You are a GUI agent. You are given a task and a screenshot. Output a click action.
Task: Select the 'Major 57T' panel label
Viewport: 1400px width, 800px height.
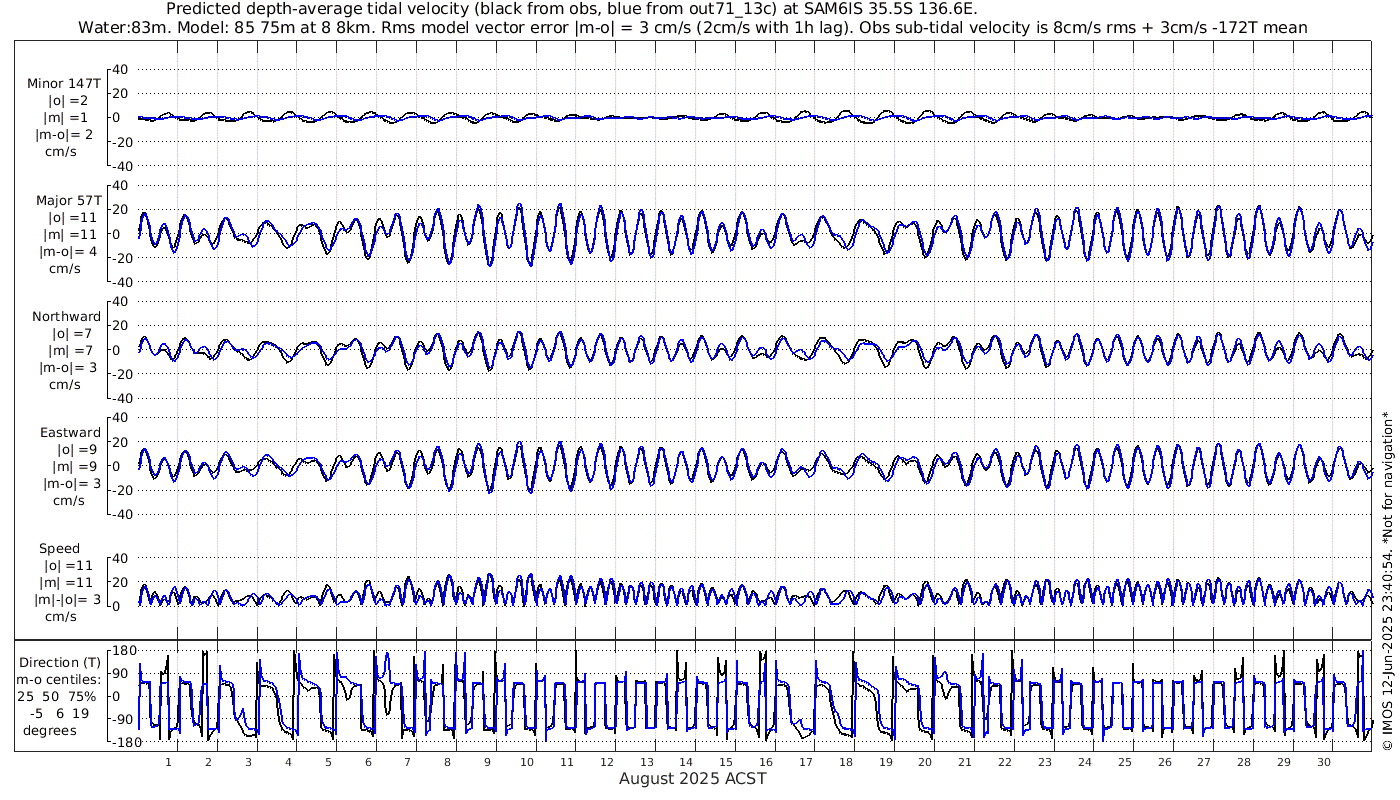coord(67,200)
